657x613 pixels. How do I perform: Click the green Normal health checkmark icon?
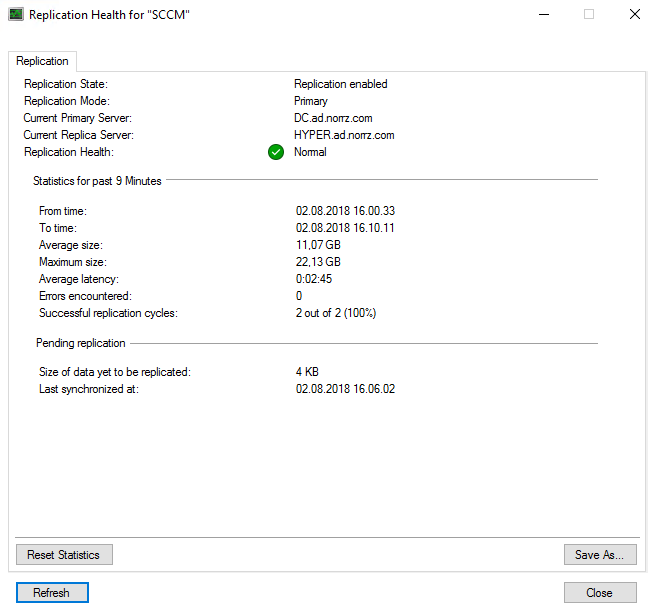click(x=276, y=152)
